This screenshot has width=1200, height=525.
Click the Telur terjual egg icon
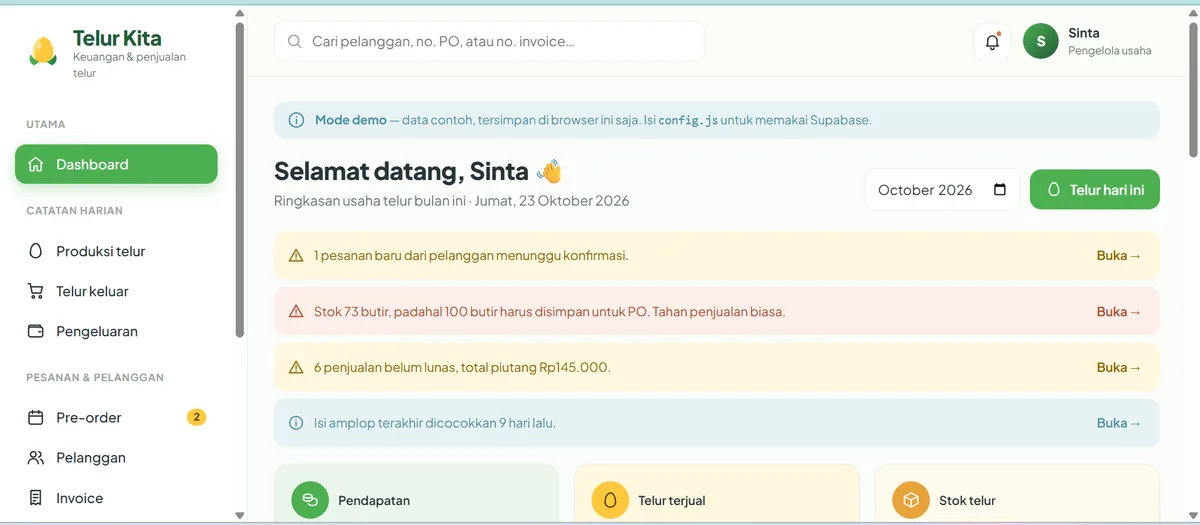click(610, 500)
